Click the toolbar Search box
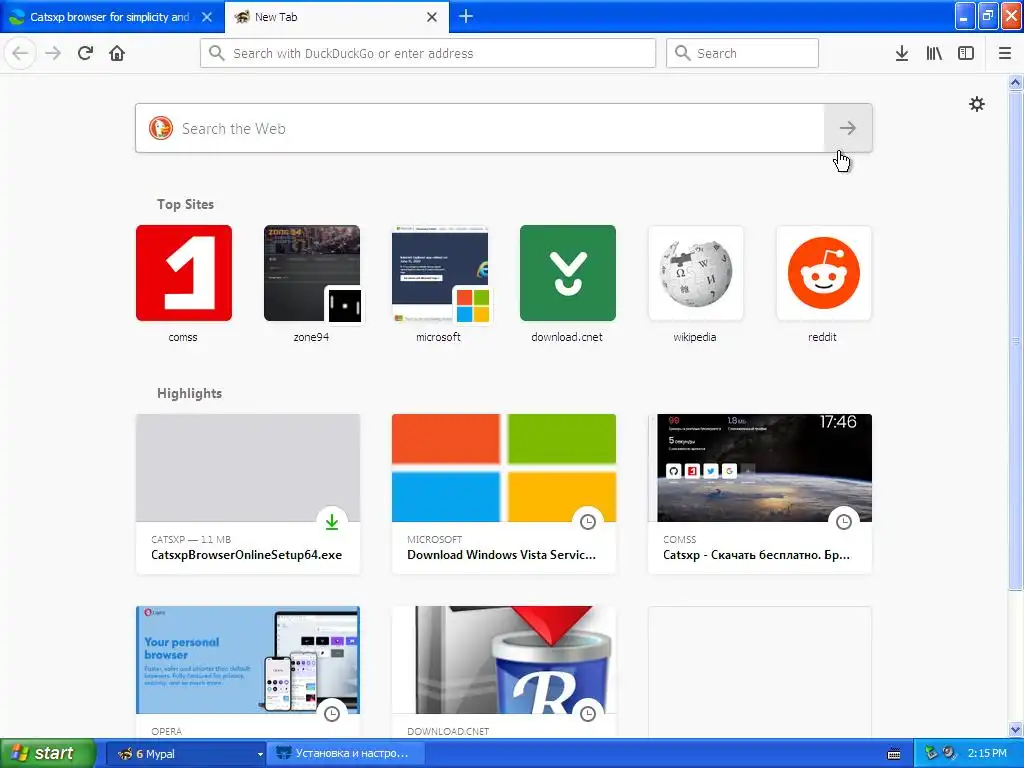1024x768 pixels. point(742,53)
